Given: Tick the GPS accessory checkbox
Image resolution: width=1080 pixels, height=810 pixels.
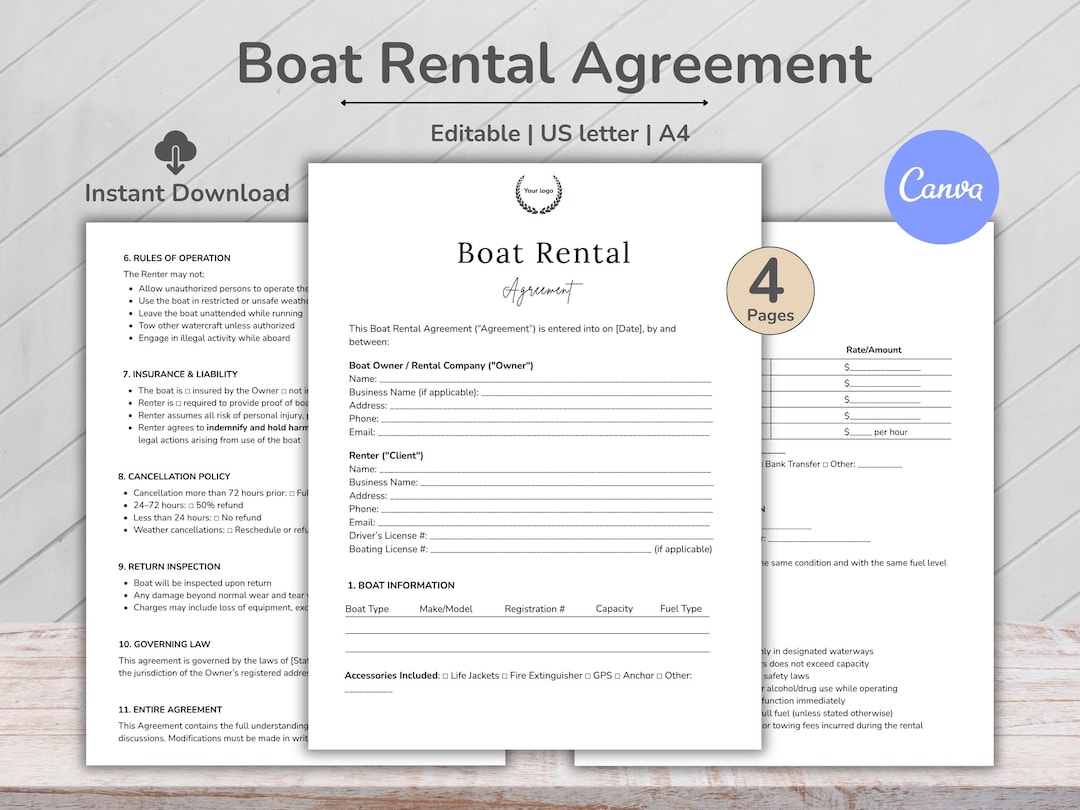Looking at the screenshot, I should (588, 676).
